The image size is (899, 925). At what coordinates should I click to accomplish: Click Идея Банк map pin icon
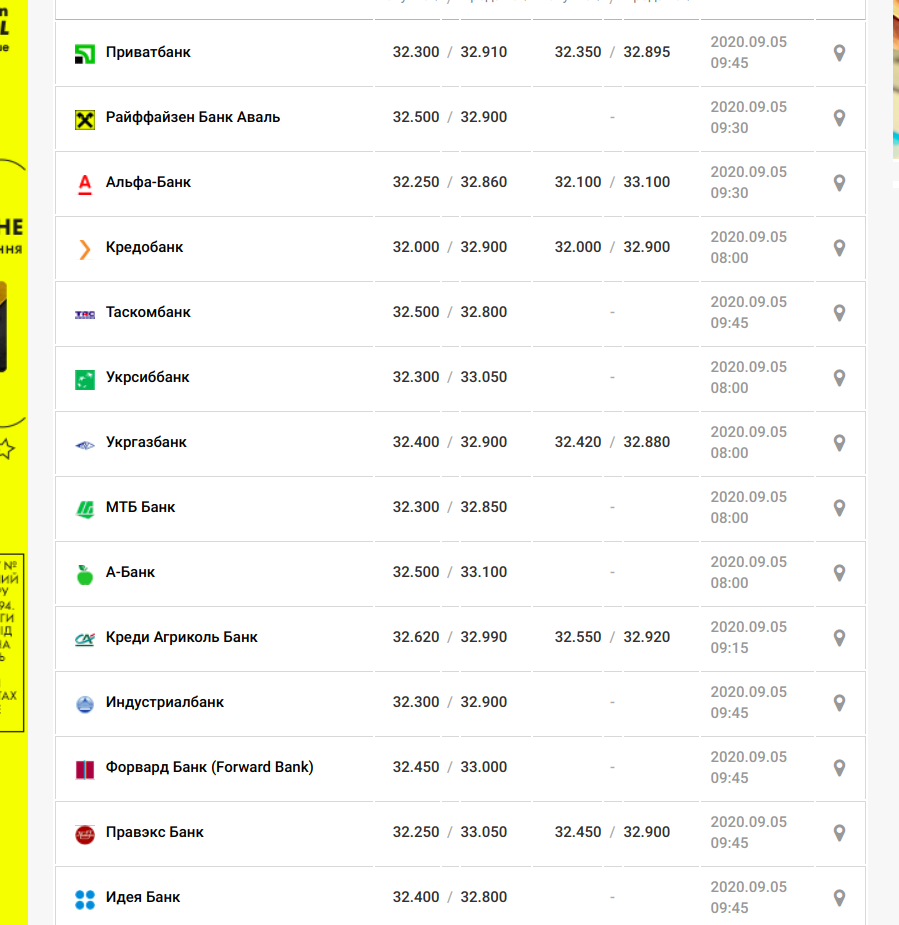click(839, 898)
